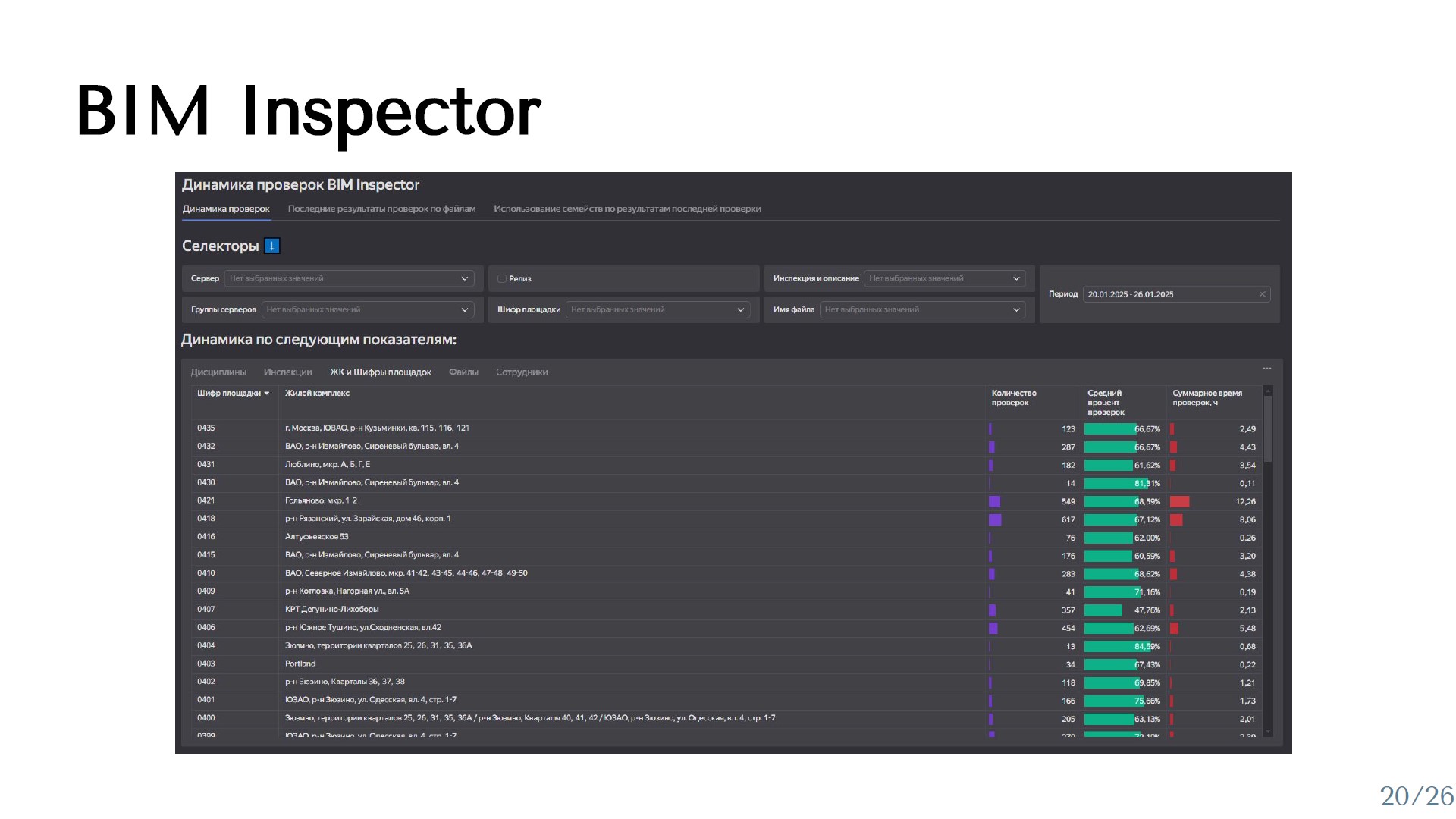Click the check count value 549

click(1068, 502)
